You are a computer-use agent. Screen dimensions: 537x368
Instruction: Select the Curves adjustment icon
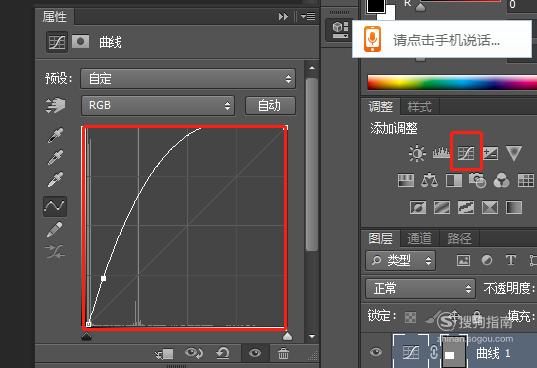click(466, 153)
